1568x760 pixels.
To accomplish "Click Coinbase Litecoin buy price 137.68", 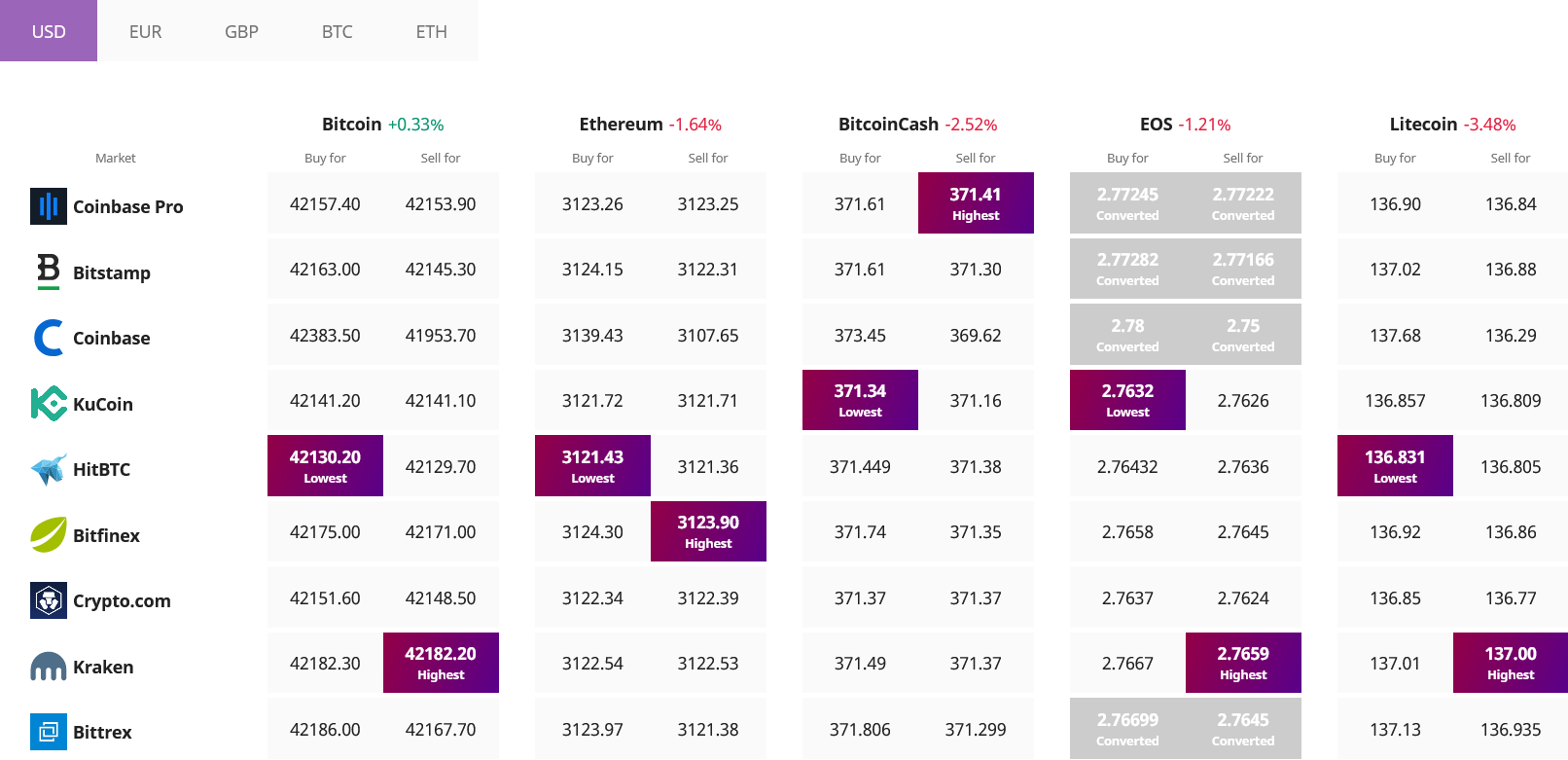I will pos(1395,336).
